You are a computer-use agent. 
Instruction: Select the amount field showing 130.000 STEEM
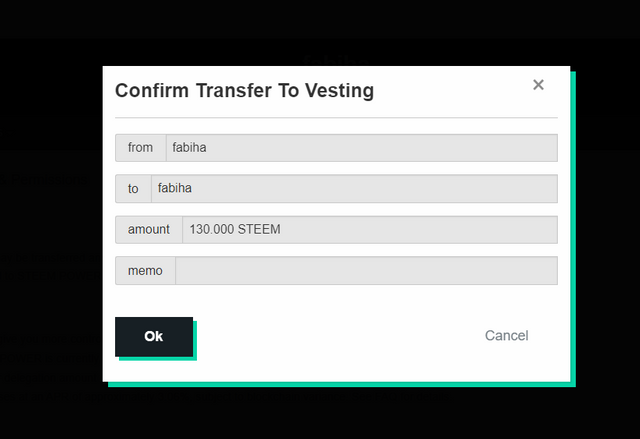coord(370,230)
